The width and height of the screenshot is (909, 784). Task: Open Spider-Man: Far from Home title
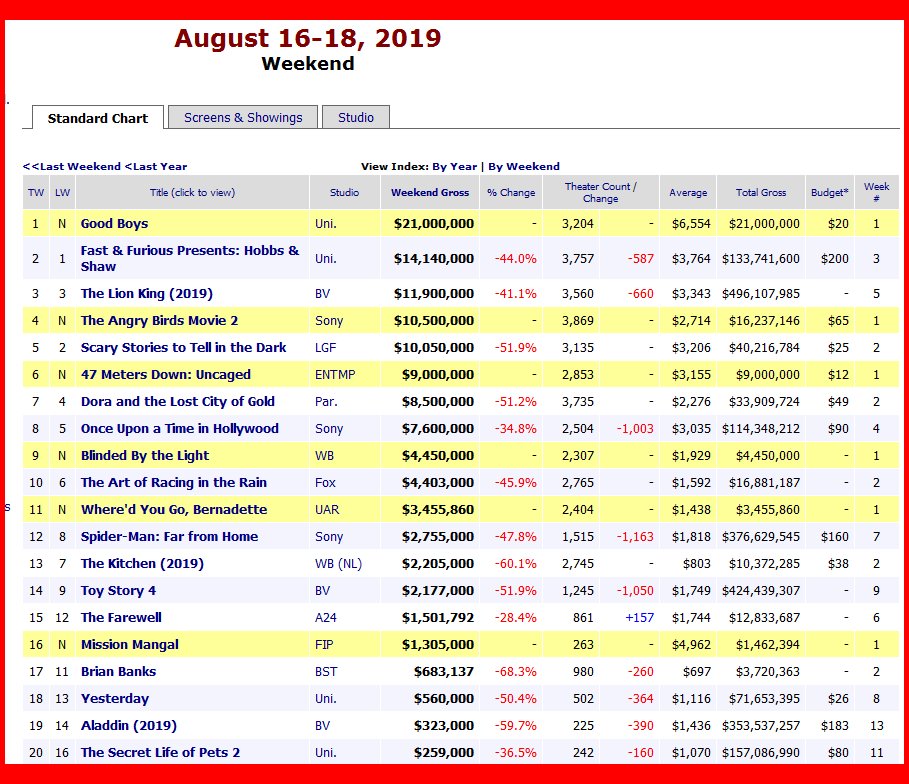[169, 537]
